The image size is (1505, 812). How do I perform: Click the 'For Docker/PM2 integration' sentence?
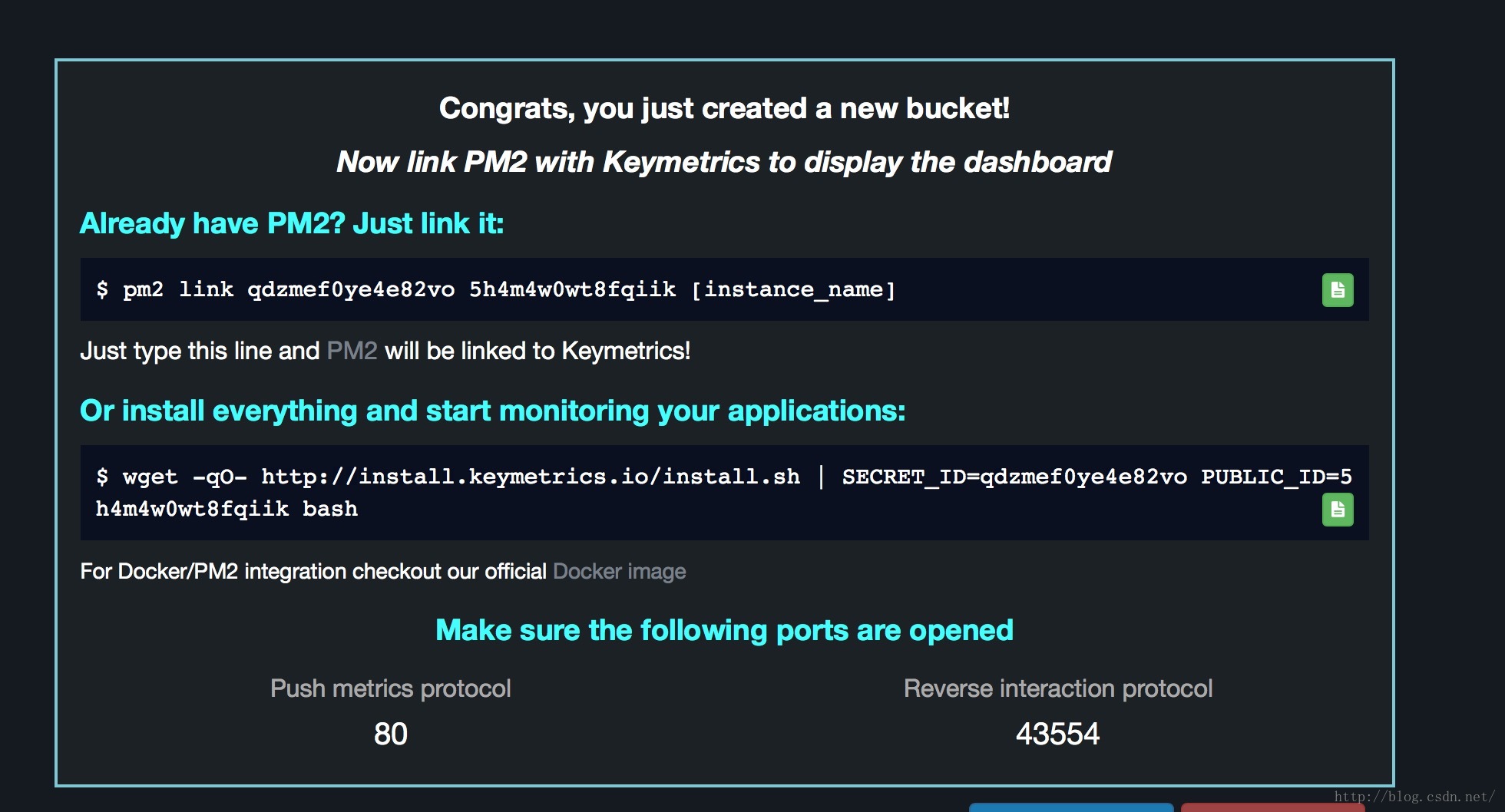click(x=313, y=572)
